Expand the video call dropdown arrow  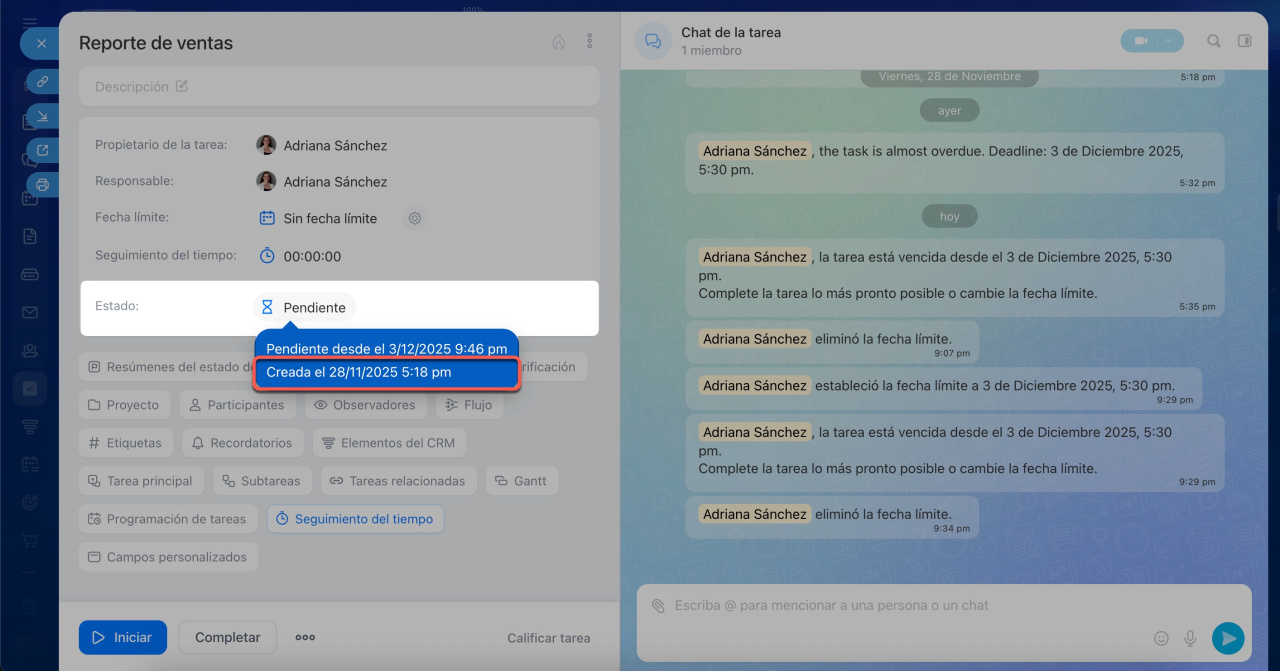1168,41
